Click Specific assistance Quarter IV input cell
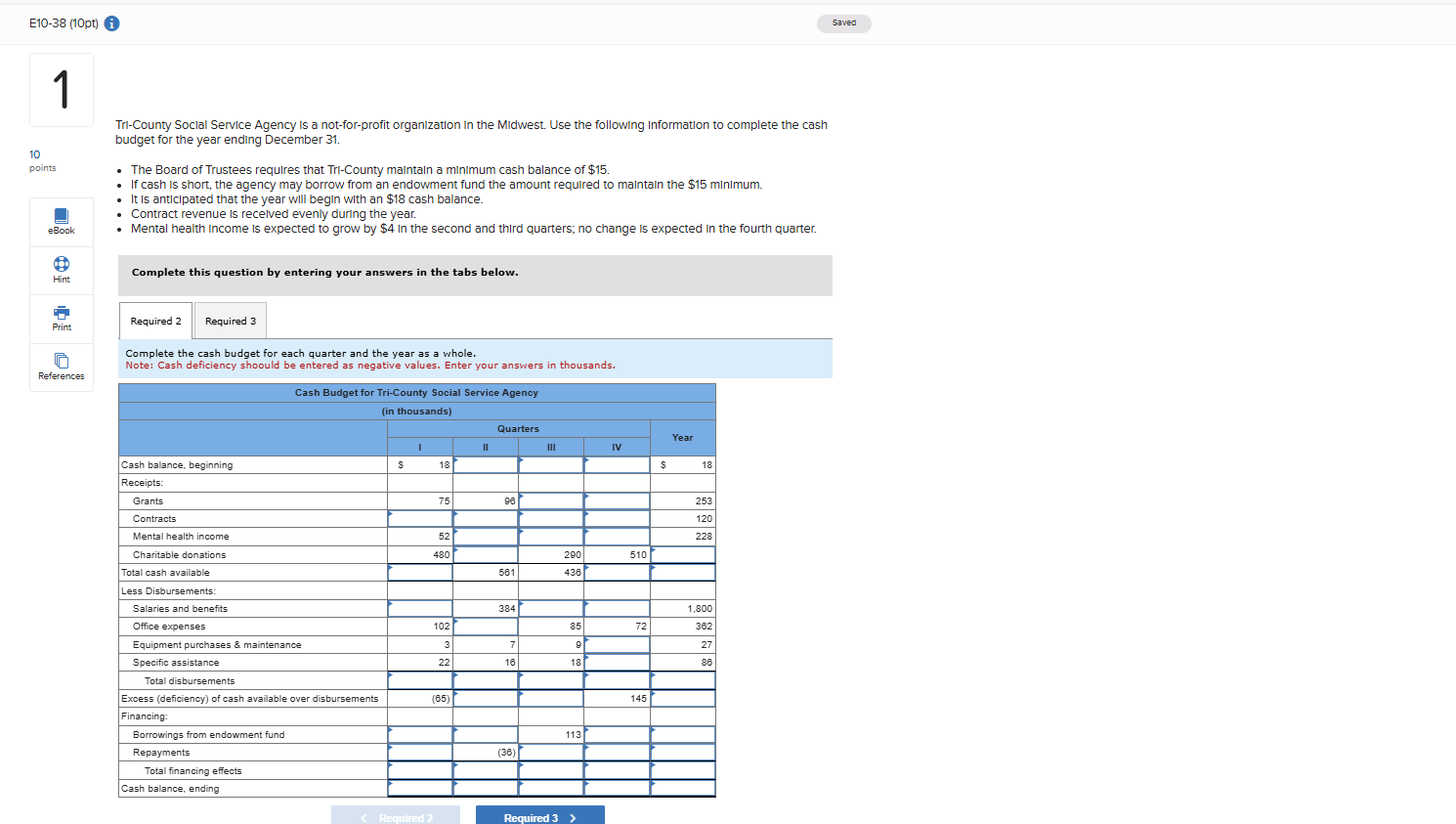1456x824 pixels. (x=617, y=663)
